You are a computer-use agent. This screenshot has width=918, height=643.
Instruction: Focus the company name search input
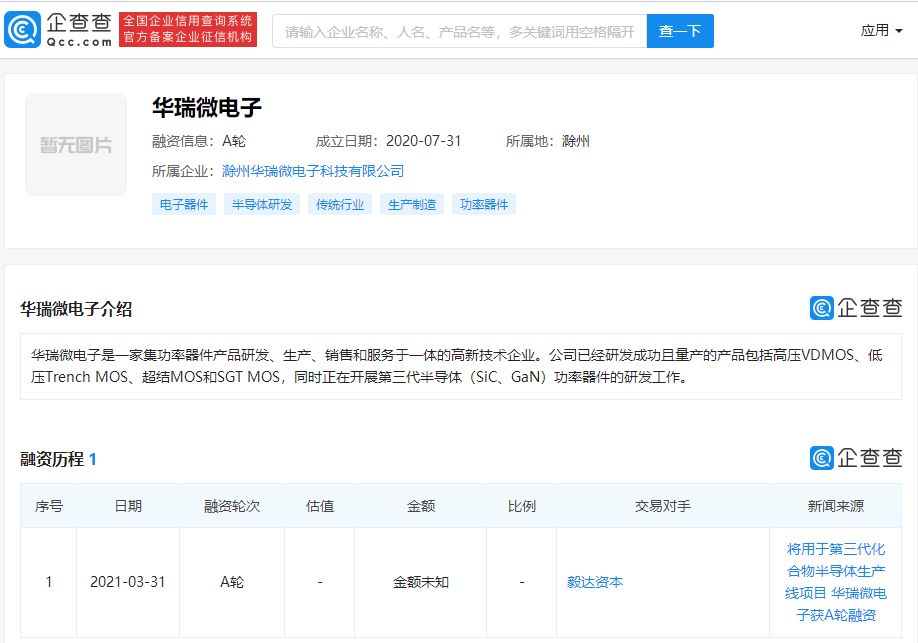coord(459,31)
